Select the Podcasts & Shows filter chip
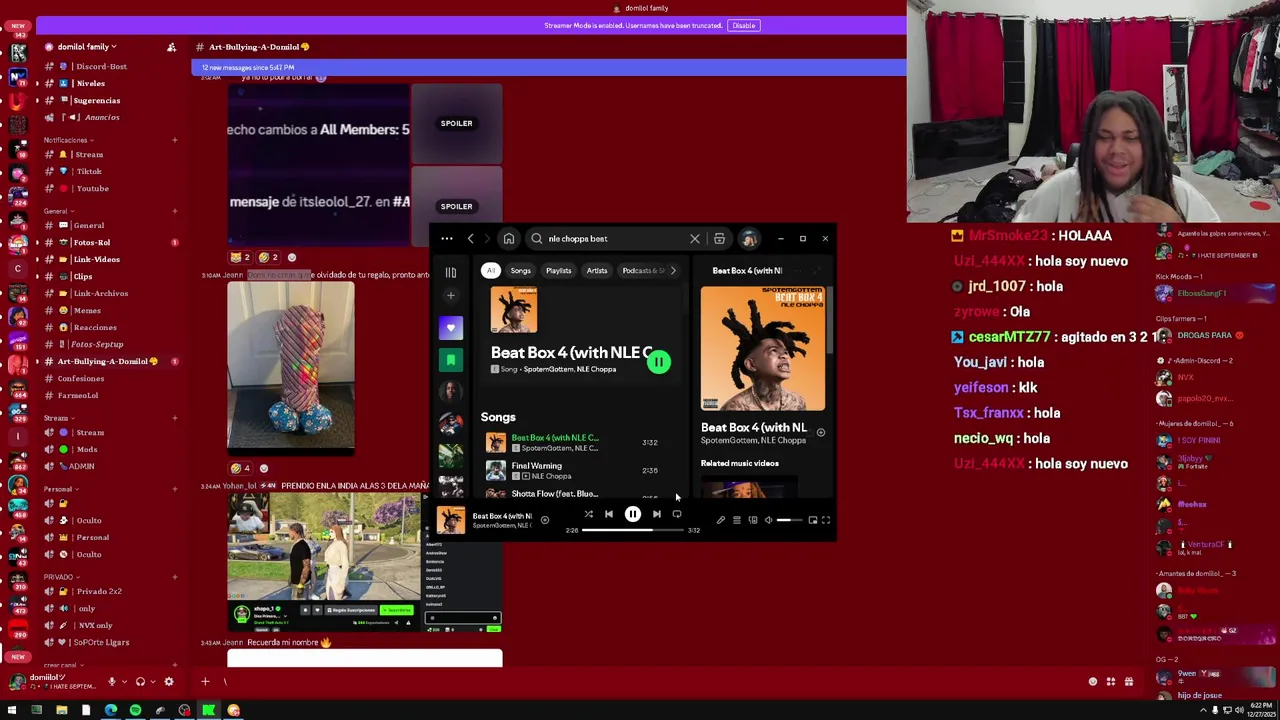Screen dimensions: 1280x720 pos(642,271)
